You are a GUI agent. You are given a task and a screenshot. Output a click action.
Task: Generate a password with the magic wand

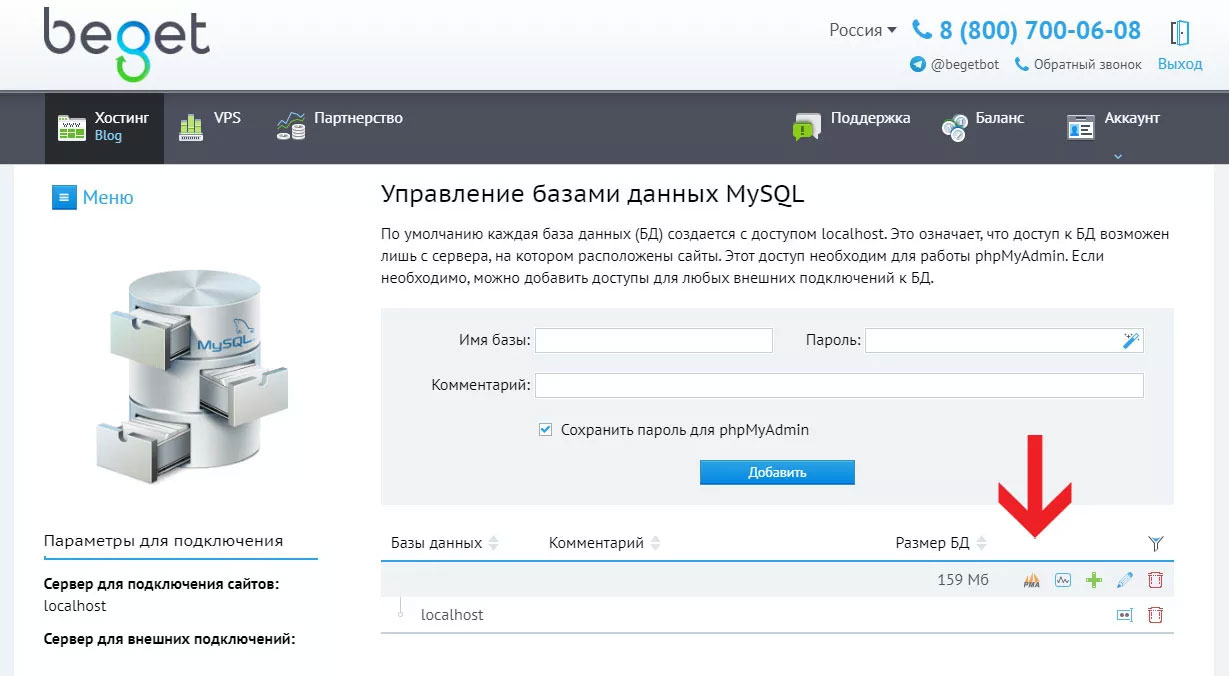tap(1131, 341)
